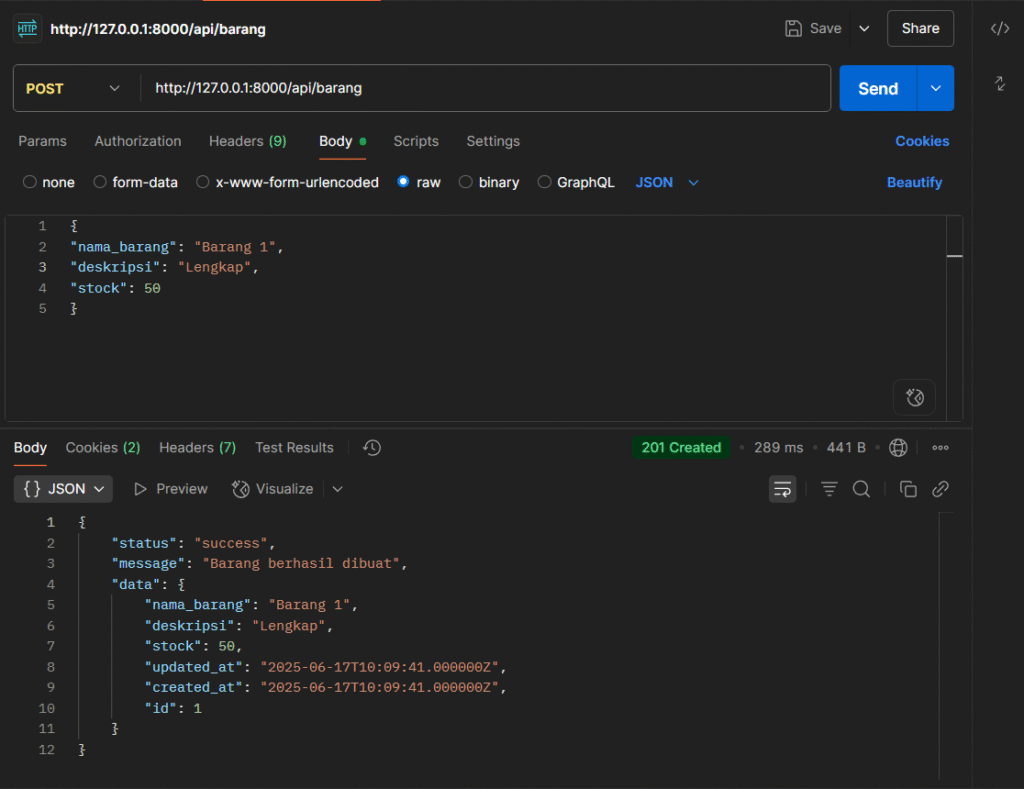This screenshot has width=1024, height=789.
Task: Click the request body editor scrollbar
Action: (x=955, y=257)
